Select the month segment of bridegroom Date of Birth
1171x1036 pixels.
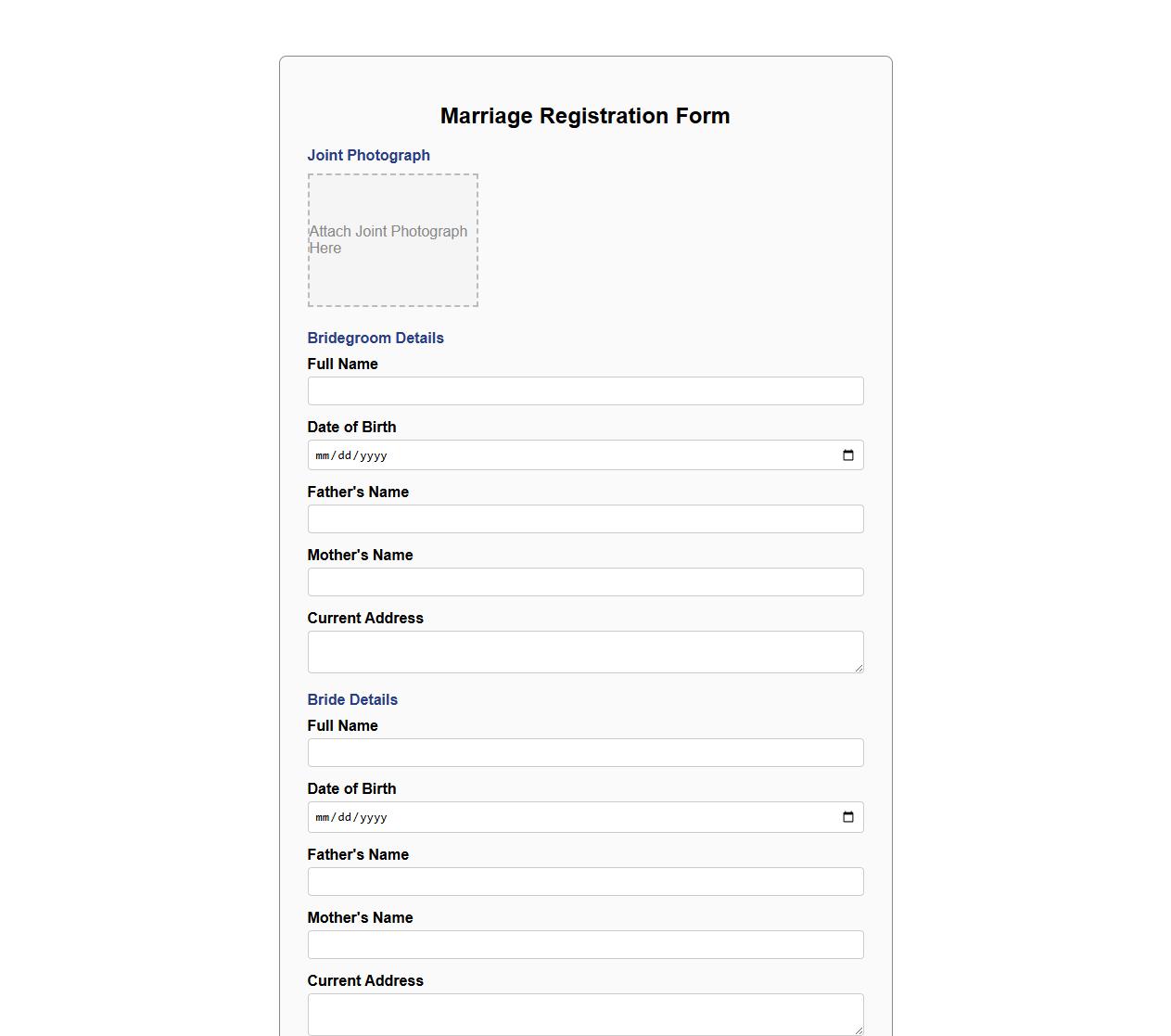(324, 454)
